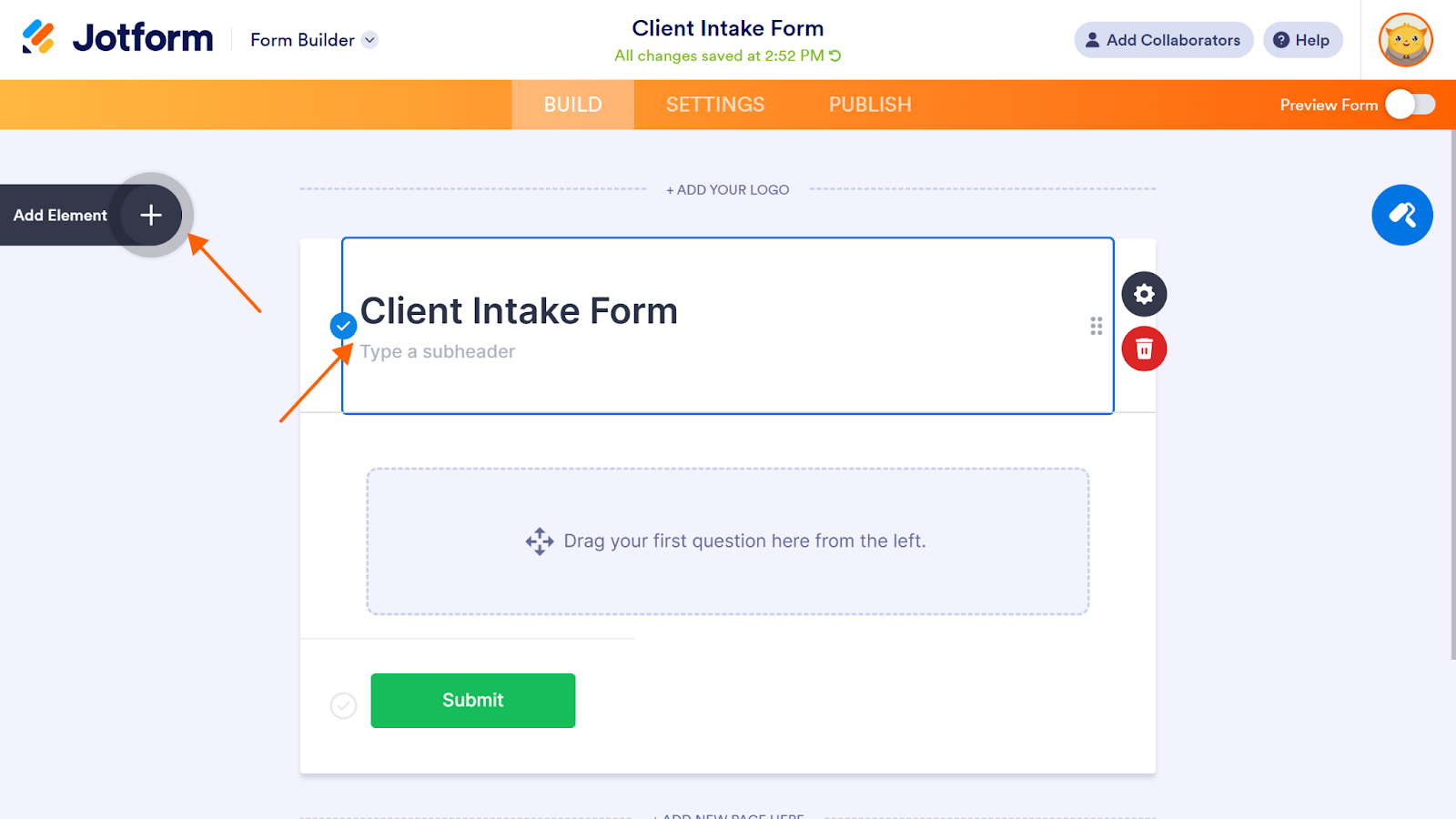This screenshot has width=1456, height=819.
Task: Toggle the Preview Form switch
Action: click(x=1410, y=105)
